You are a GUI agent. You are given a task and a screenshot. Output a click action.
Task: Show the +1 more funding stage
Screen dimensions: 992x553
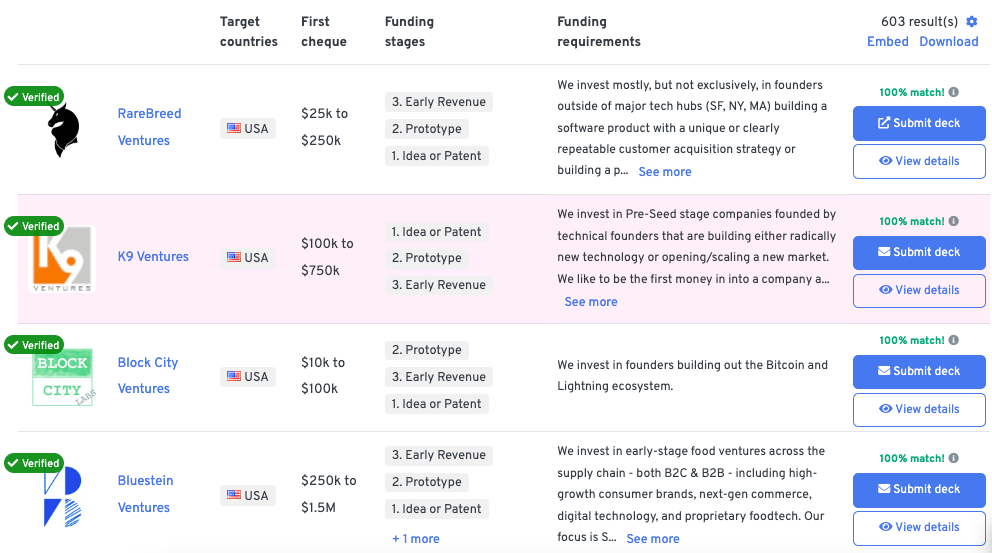pyautogui.click(x=416, y=538)
